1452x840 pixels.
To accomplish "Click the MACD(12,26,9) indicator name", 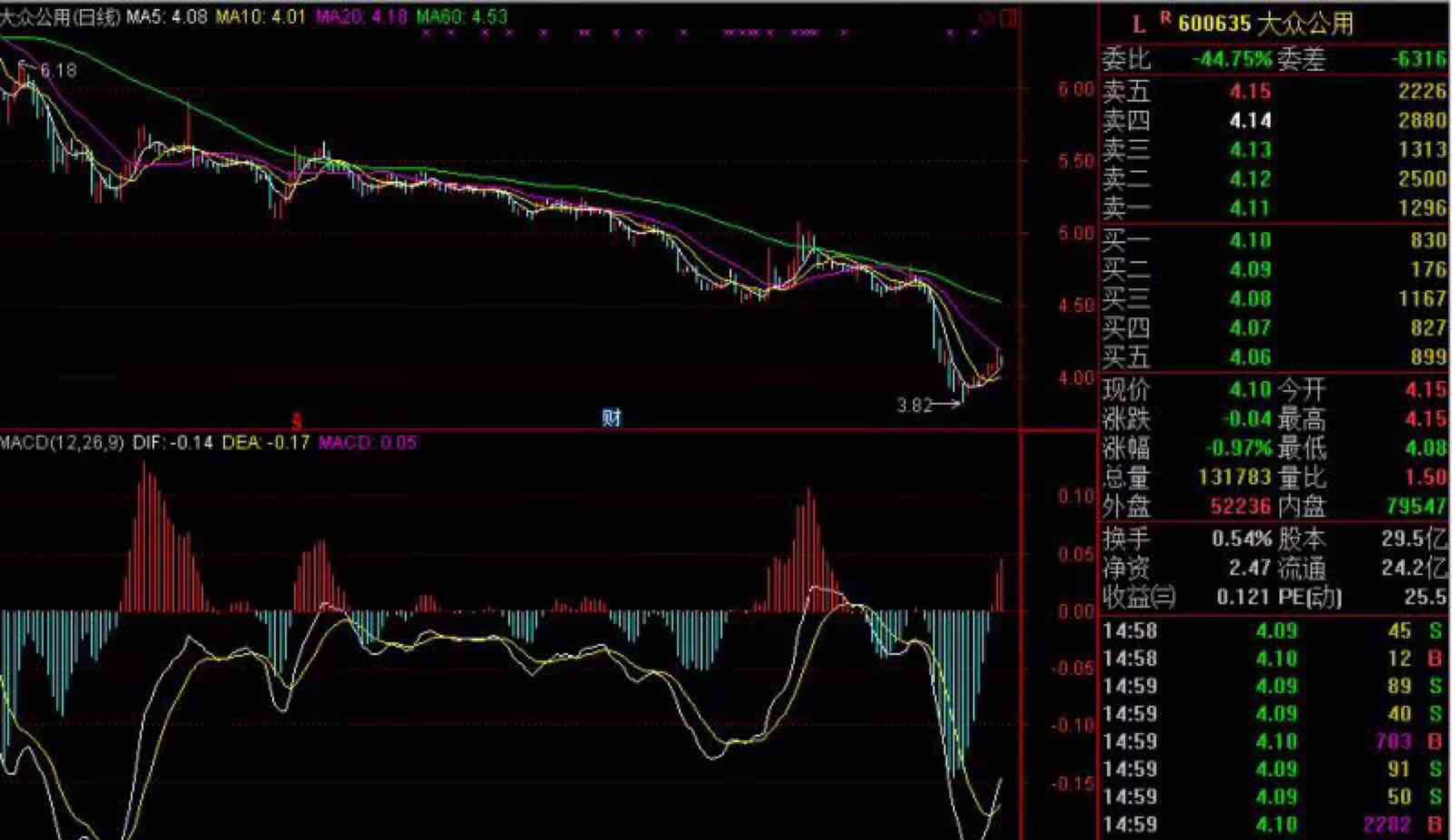I will pos(62,443).
